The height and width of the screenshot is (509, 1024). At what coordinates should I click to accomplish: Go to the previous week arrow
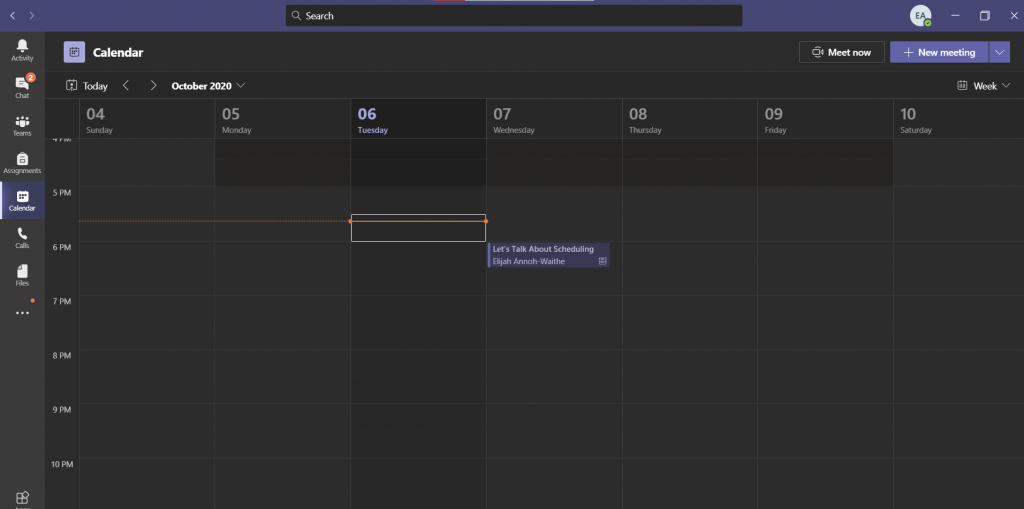(126, 86)
